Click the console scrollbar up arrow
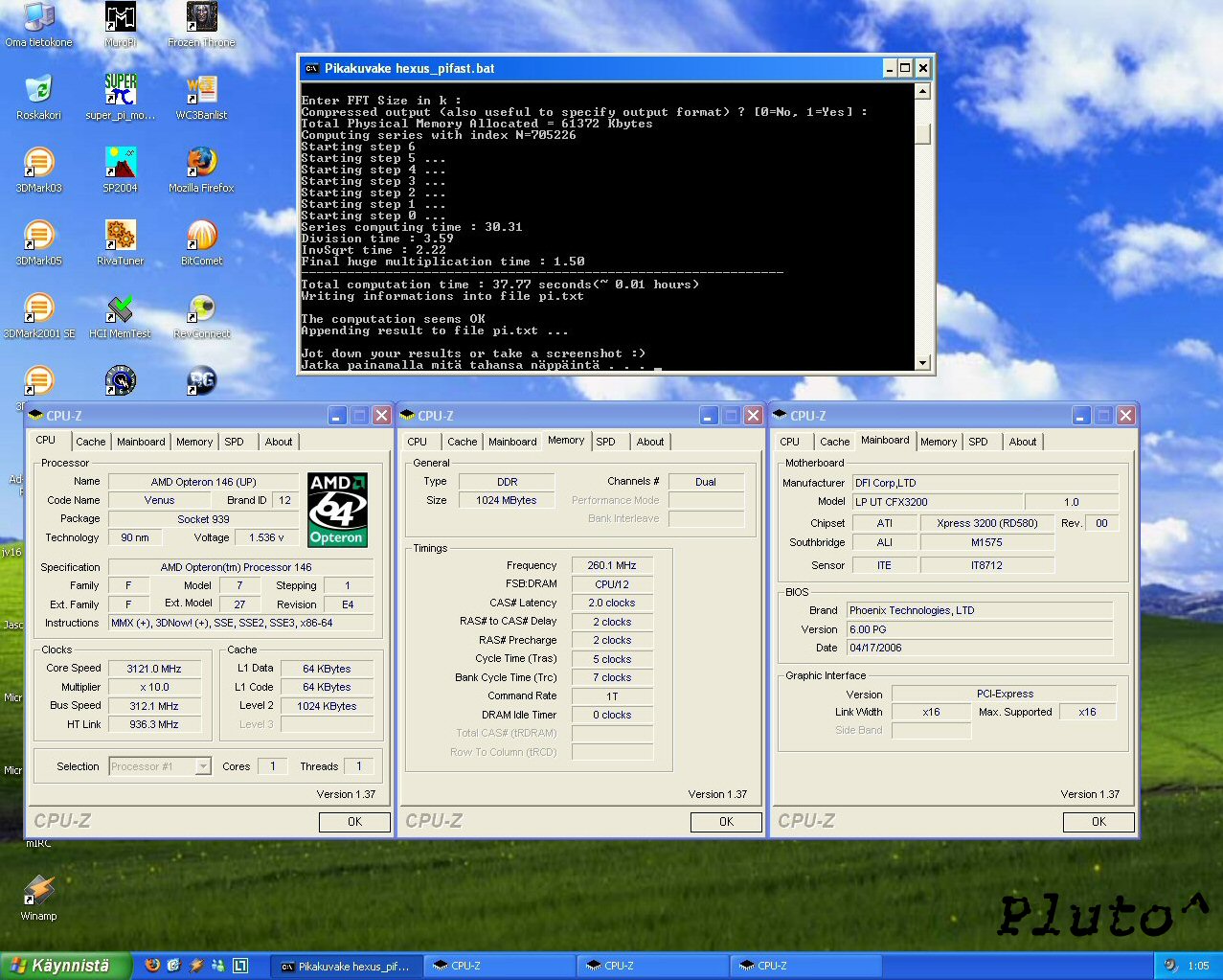The width and height of the screenshot is (1223, 980). click(x=923, y=92)
